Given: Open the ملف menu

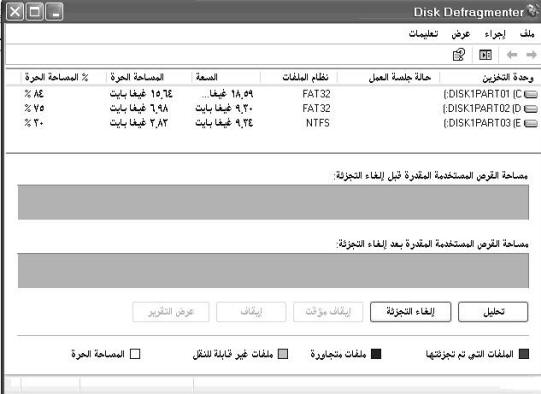Looking at the screenshot, I should pos(527,34).
